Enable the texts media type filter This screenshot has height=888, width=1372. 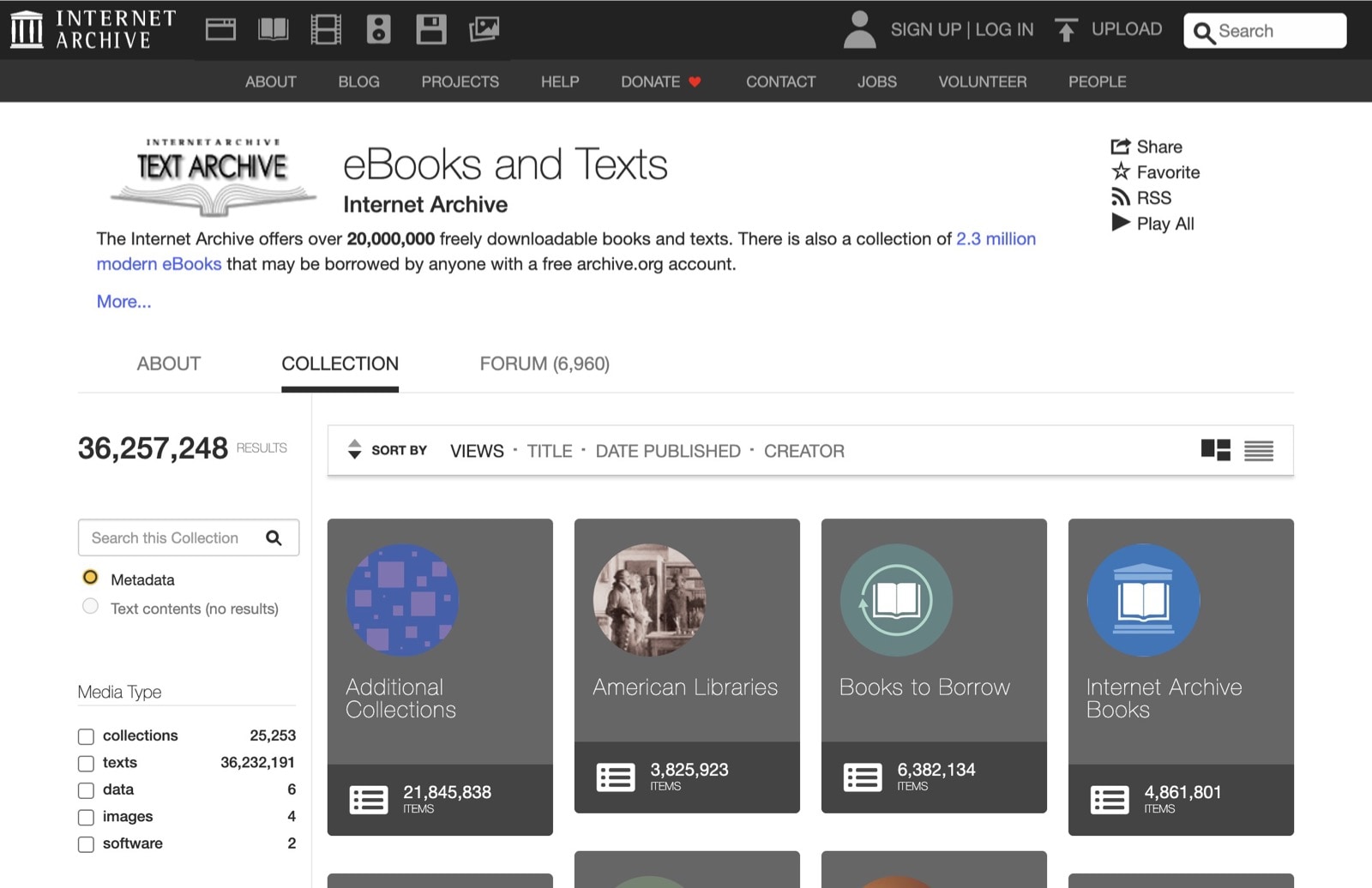[86, 763]
